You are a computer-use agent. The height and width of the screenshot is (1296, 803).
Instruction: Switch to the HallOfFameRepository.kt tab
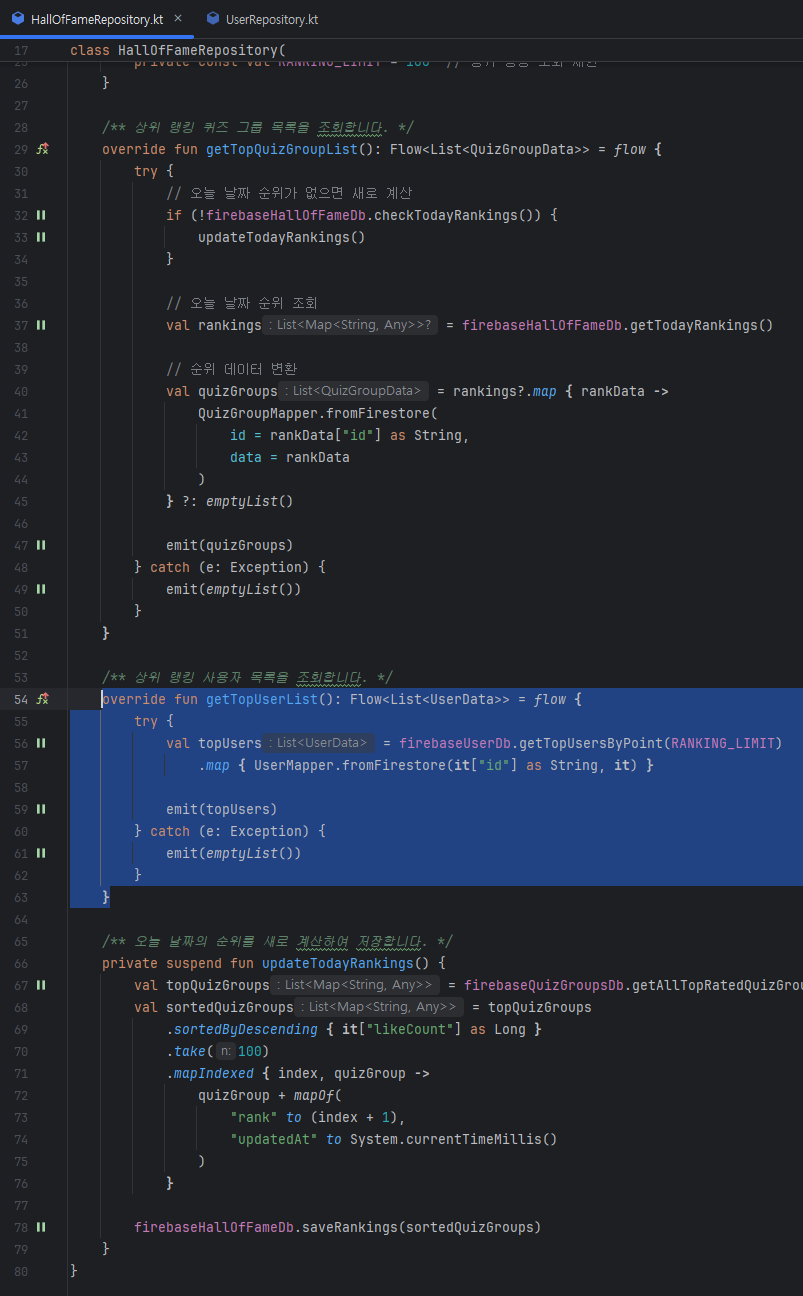(95, 19)
